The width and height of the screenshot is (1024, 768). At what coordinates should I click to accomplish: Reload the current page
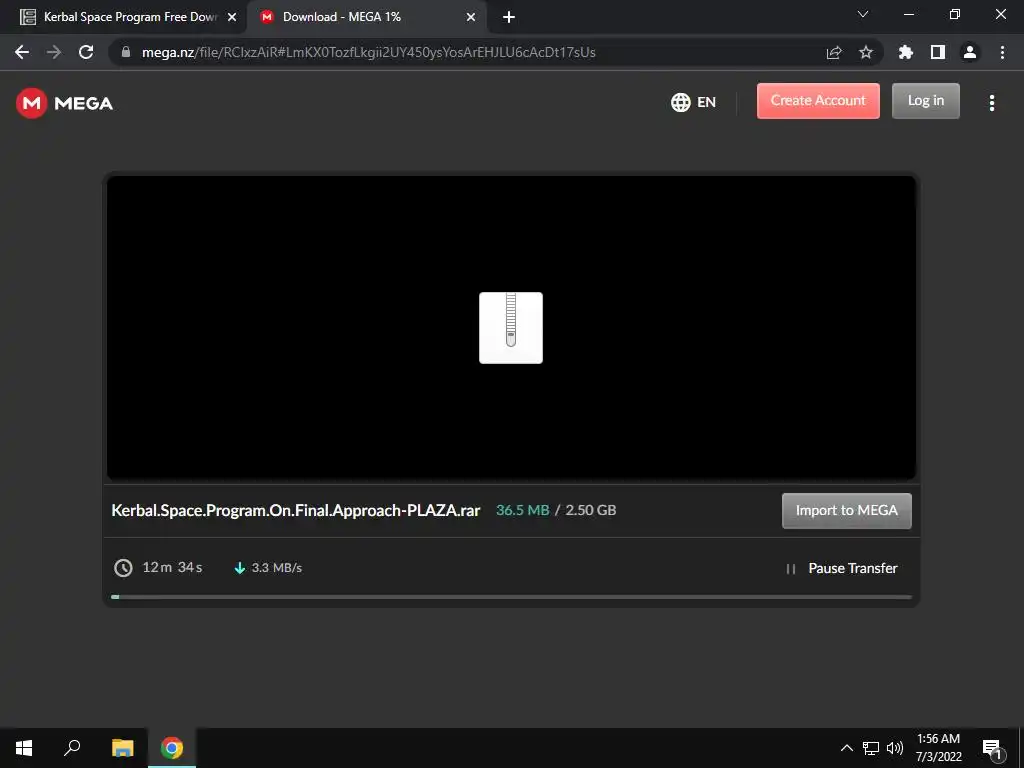pos(86,52)
